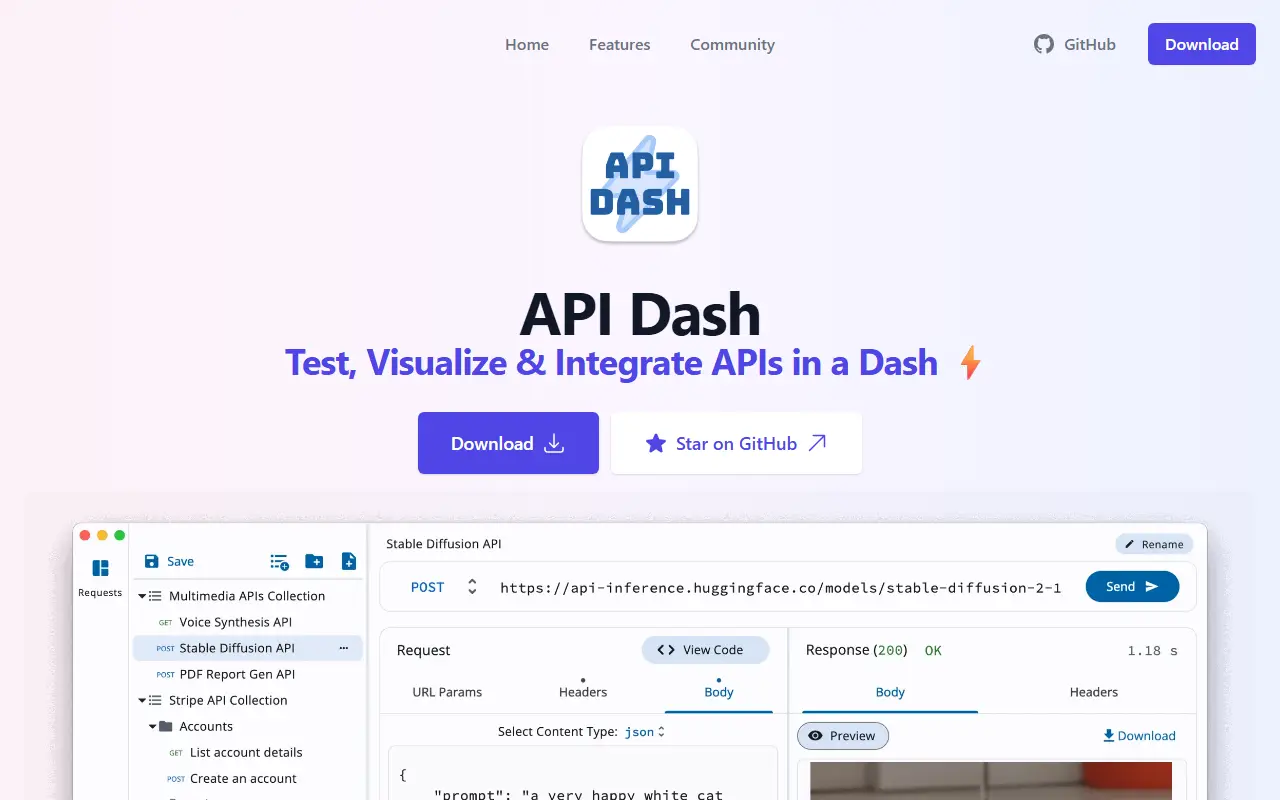Click the response Download link
Viewport: 1280px width, 800px height.
coord(1139,736)
